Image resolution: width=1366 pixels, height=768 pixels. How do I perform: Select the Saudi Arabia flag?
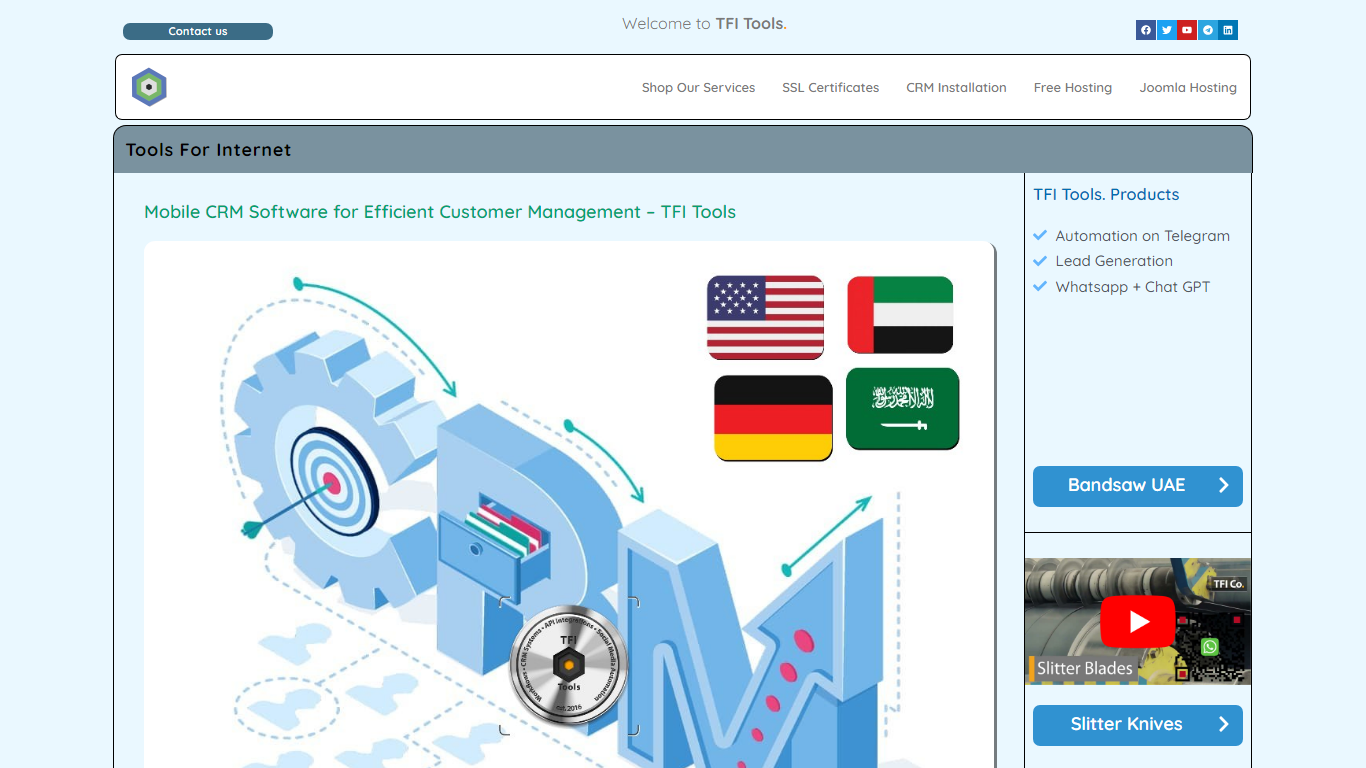[x=903, y=409]
